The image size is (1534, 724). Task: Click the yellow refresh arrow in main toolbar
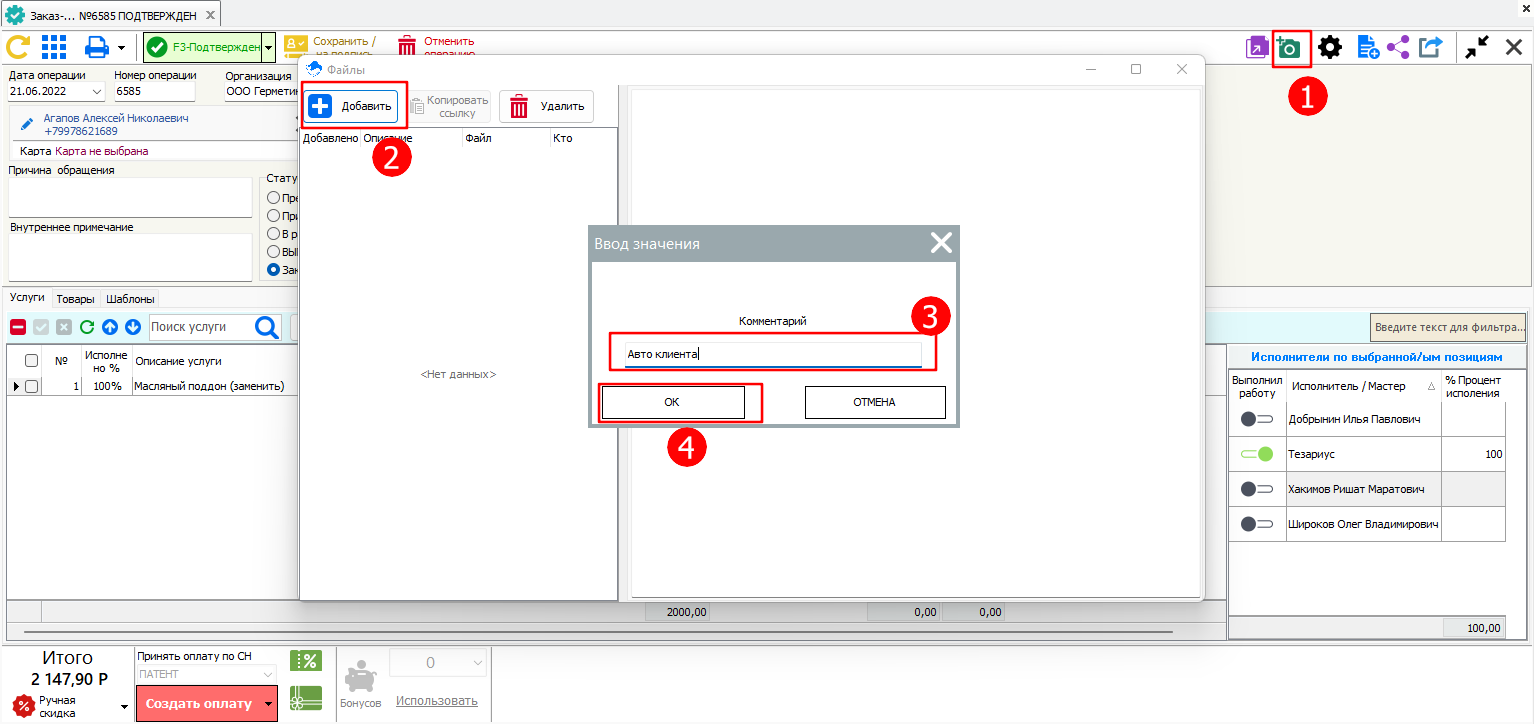[17, 47]
